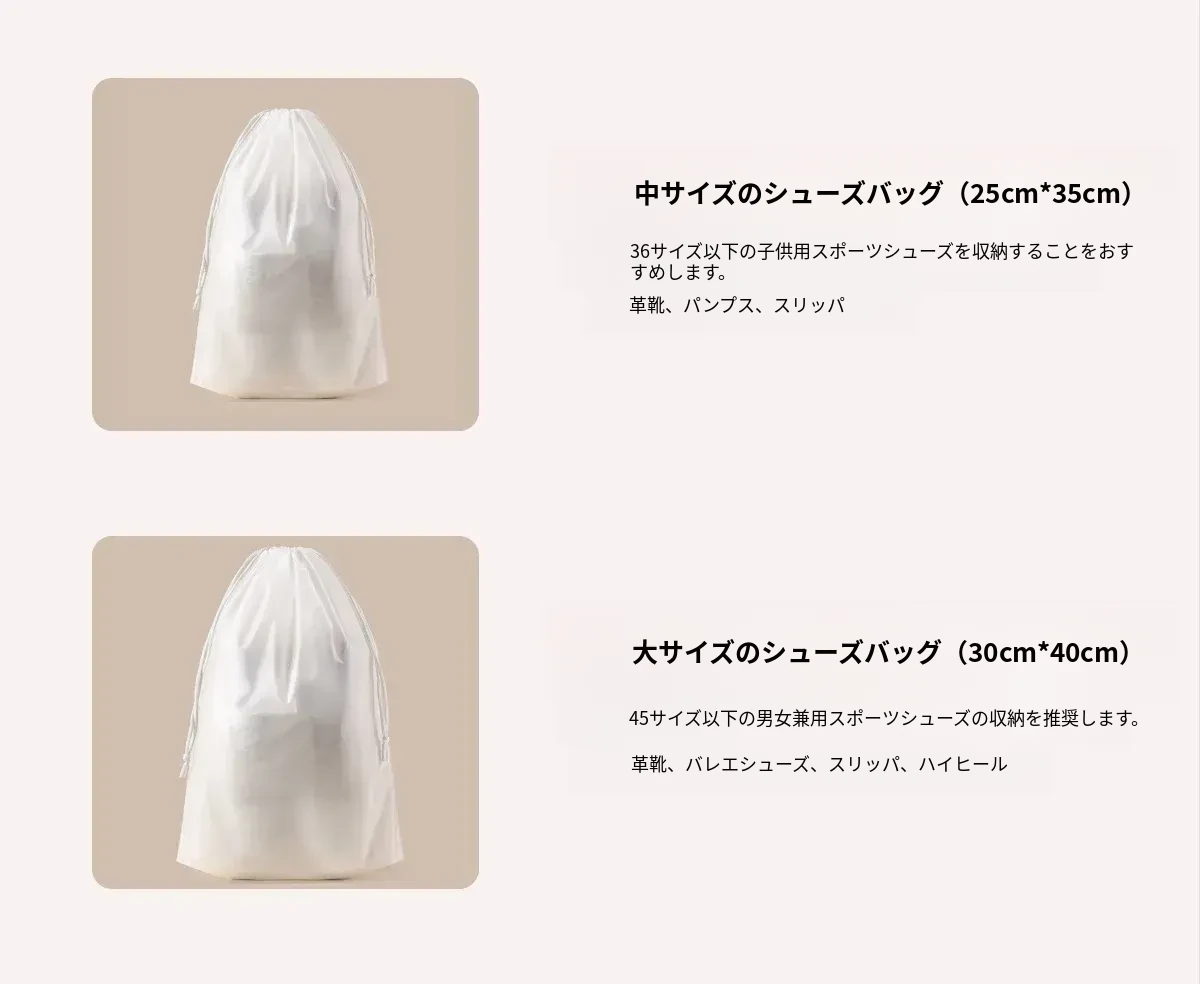Click the 45サイズ以下 unisex shoes description
Viewport: 1200px width, 984px height.
tap(885, 718)
